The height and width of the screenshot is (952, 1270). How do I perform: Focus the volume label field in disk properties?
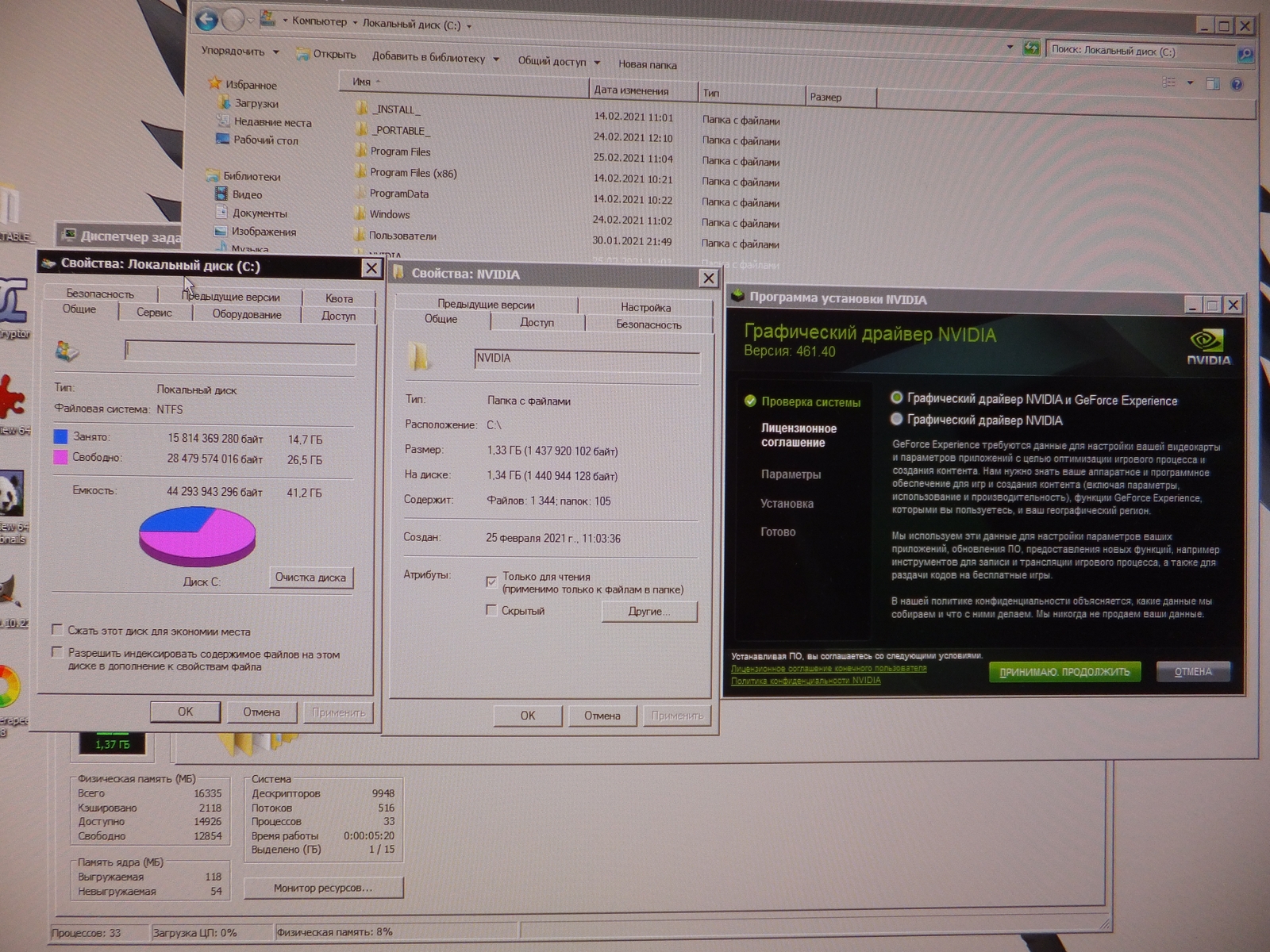[240, 352]
